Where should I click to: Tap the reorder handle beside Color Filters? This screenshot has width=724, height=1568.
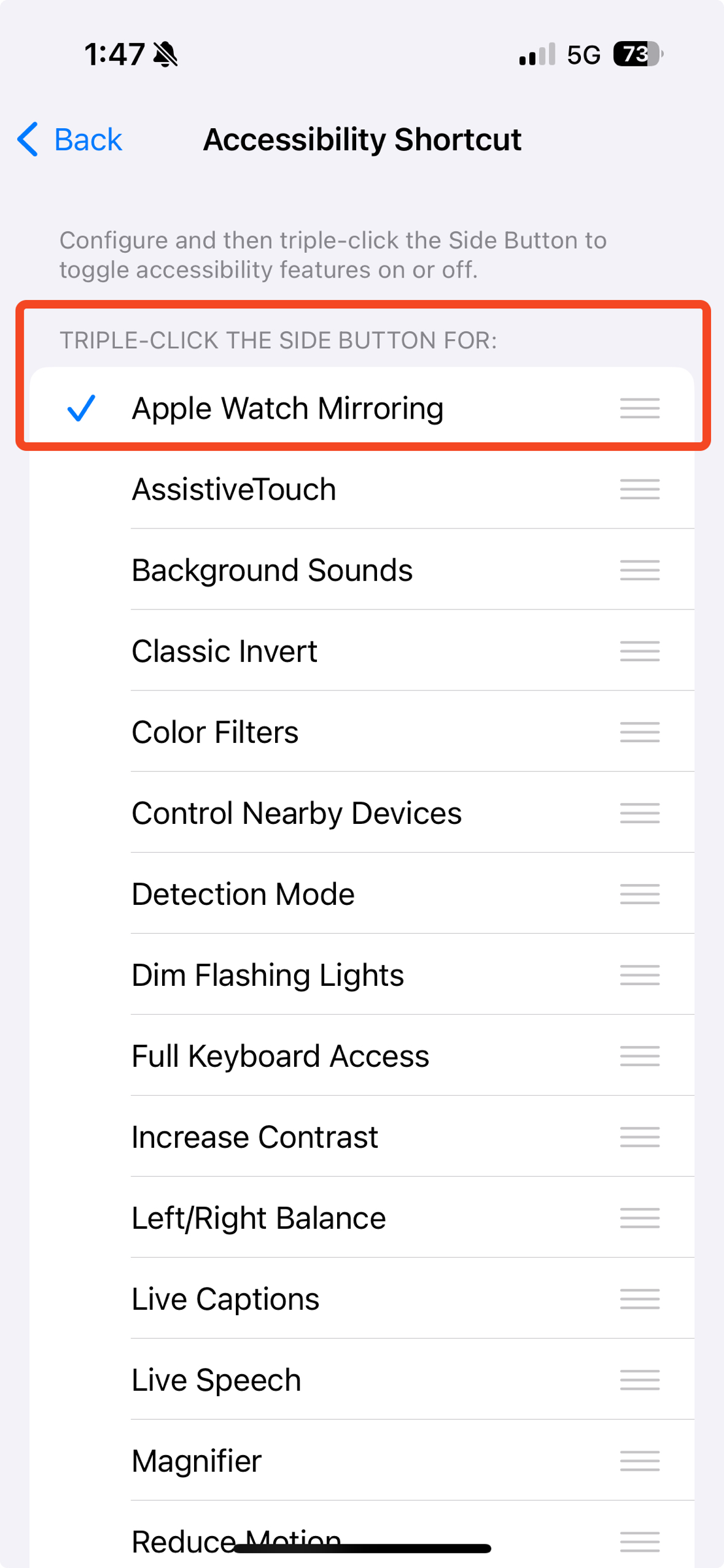tap(640, 732)
